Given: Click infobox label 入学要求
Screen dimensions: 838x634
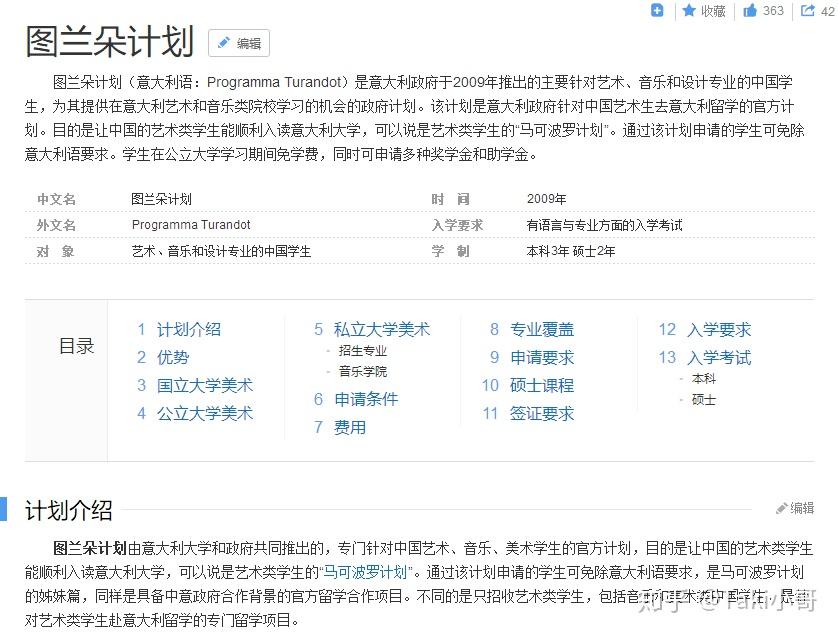Looking at the screenshot, I should 457,225.
